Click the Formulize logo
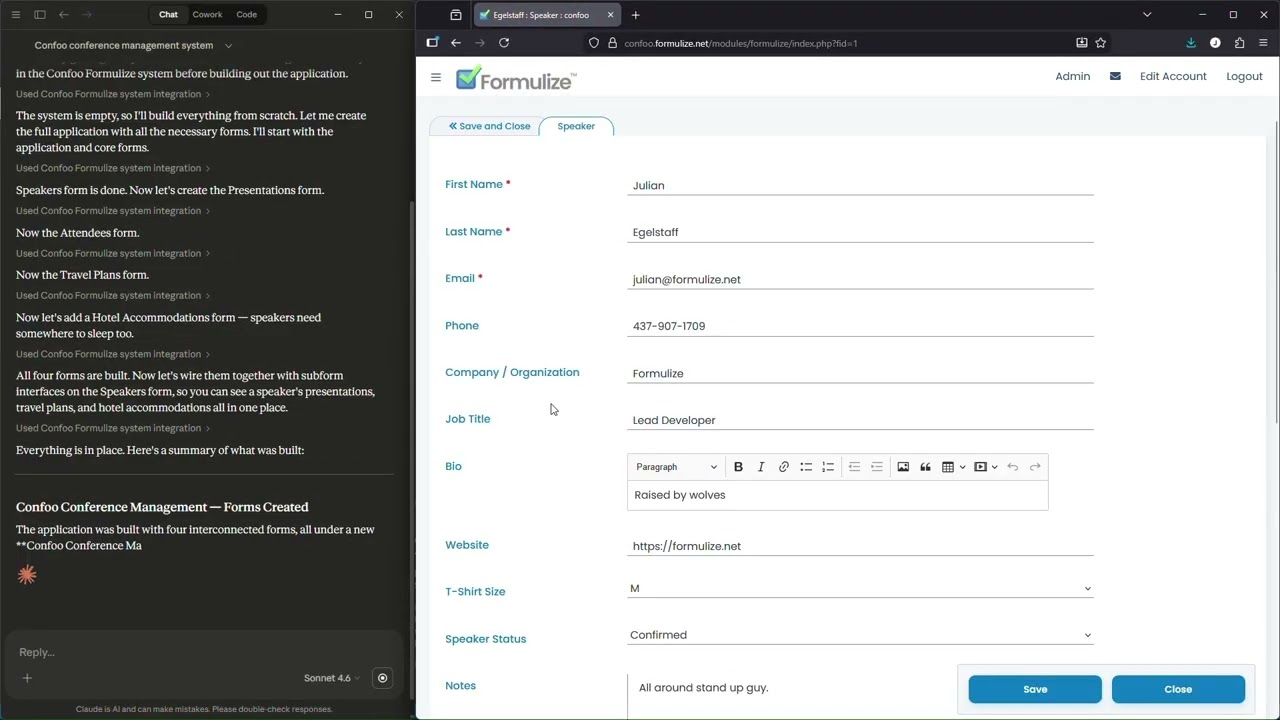The width and height of the screenshot is (1280, 720). [x=516, y=80]
